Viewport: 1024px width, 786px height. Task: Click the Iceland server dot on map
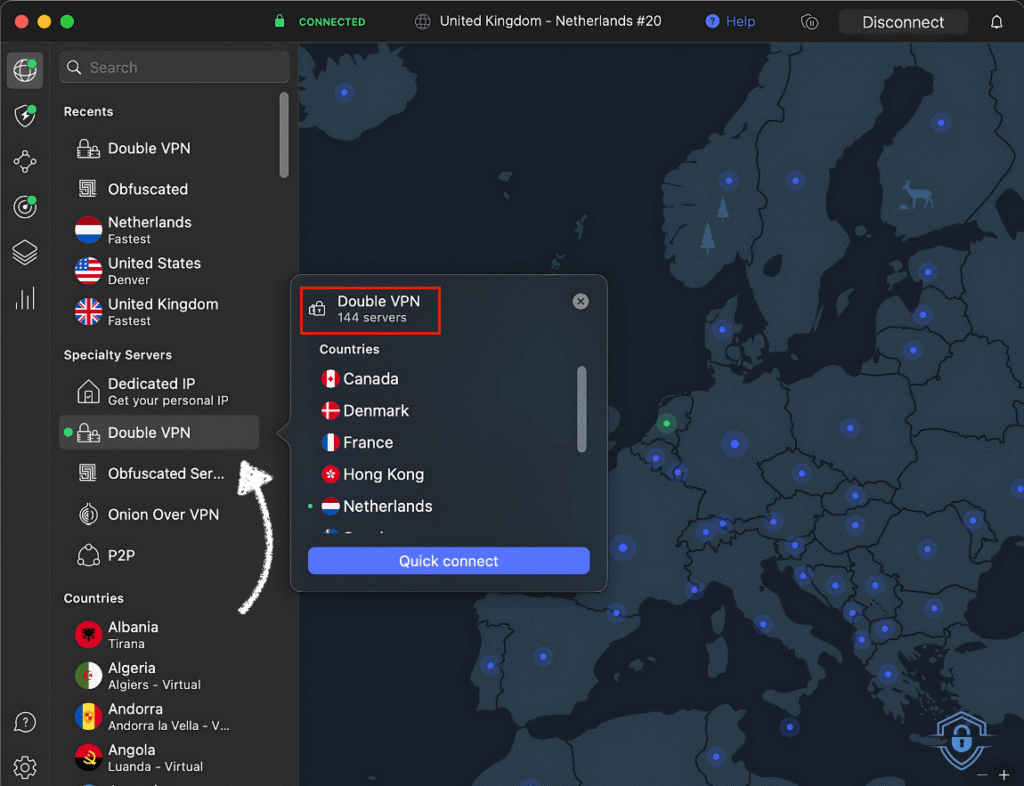coord(344,93)
